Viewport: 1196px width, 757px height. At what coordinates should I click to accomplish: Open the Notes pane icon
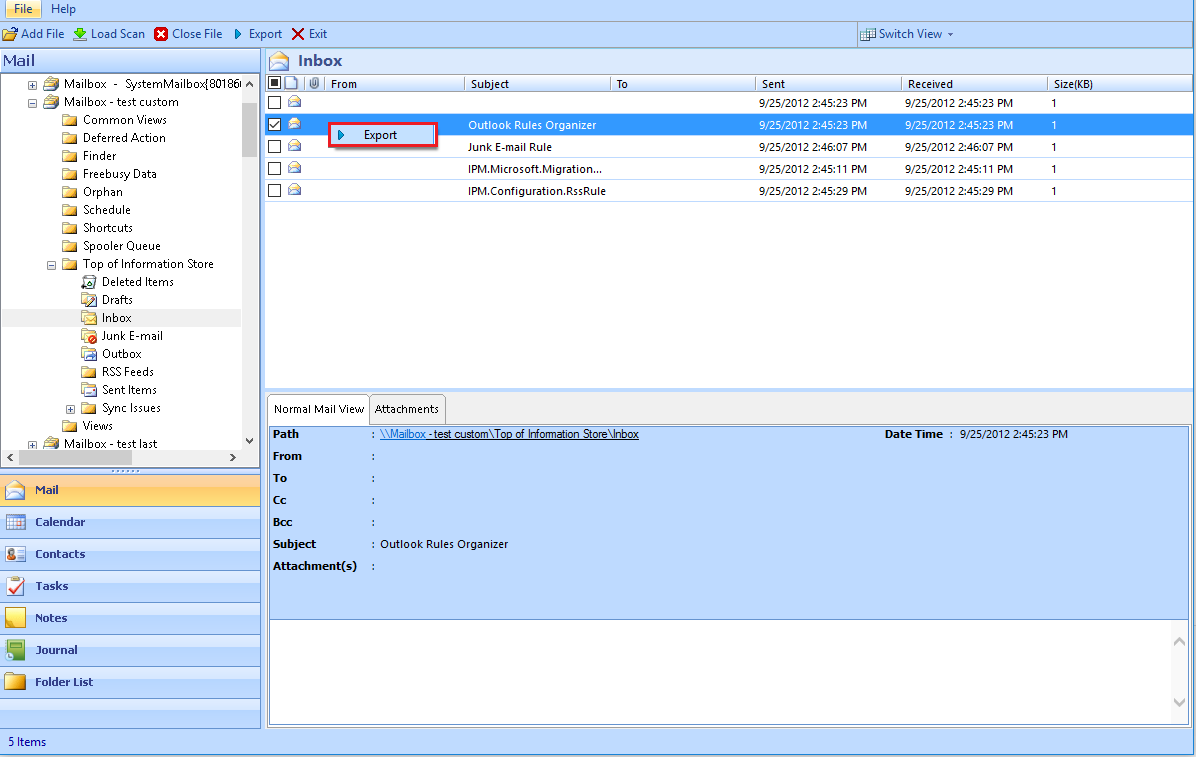pyautogui.click(x=15, y=618)
